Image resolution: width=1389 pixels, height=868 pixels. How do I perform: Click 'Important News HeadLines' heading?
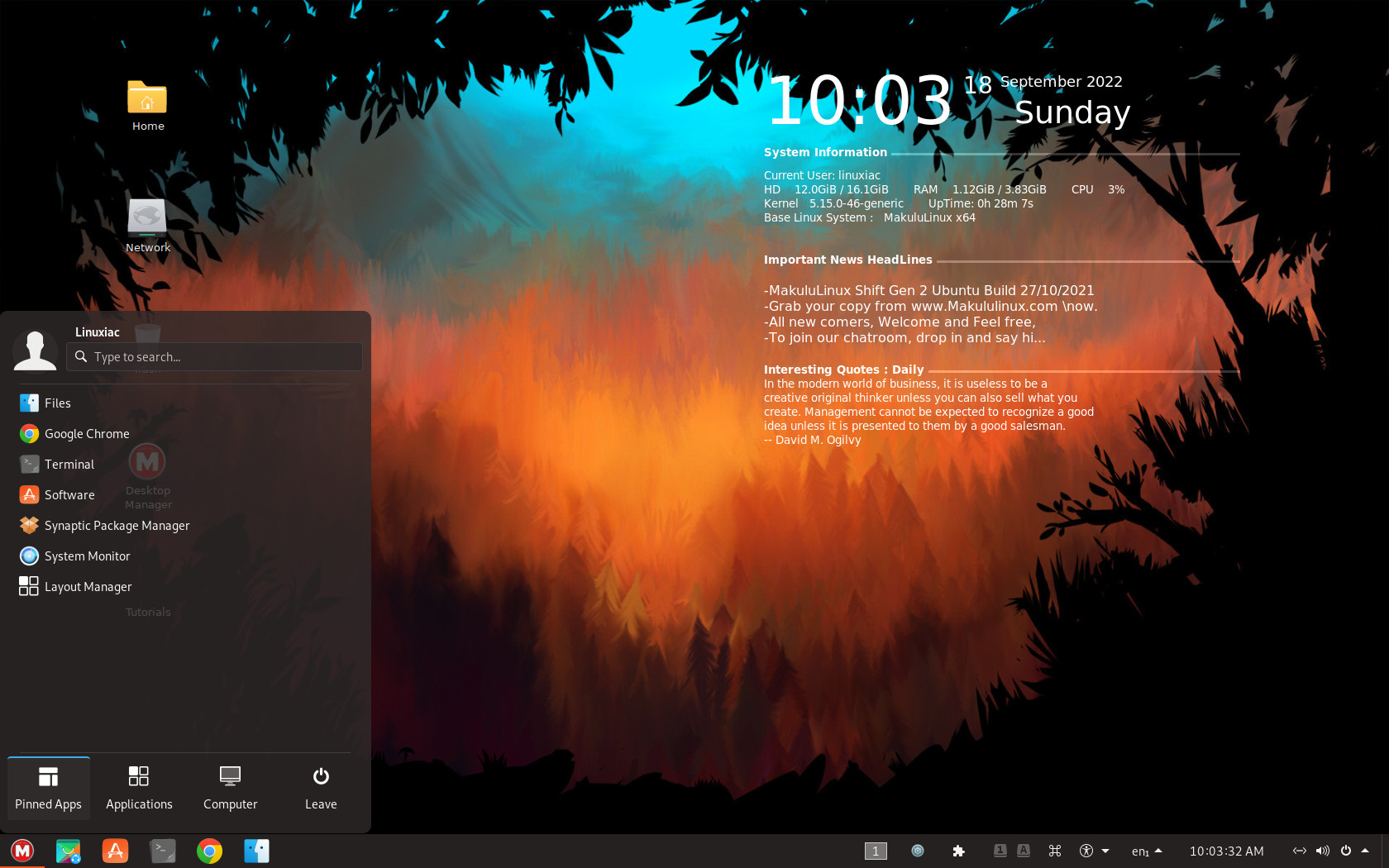point(847,260)
